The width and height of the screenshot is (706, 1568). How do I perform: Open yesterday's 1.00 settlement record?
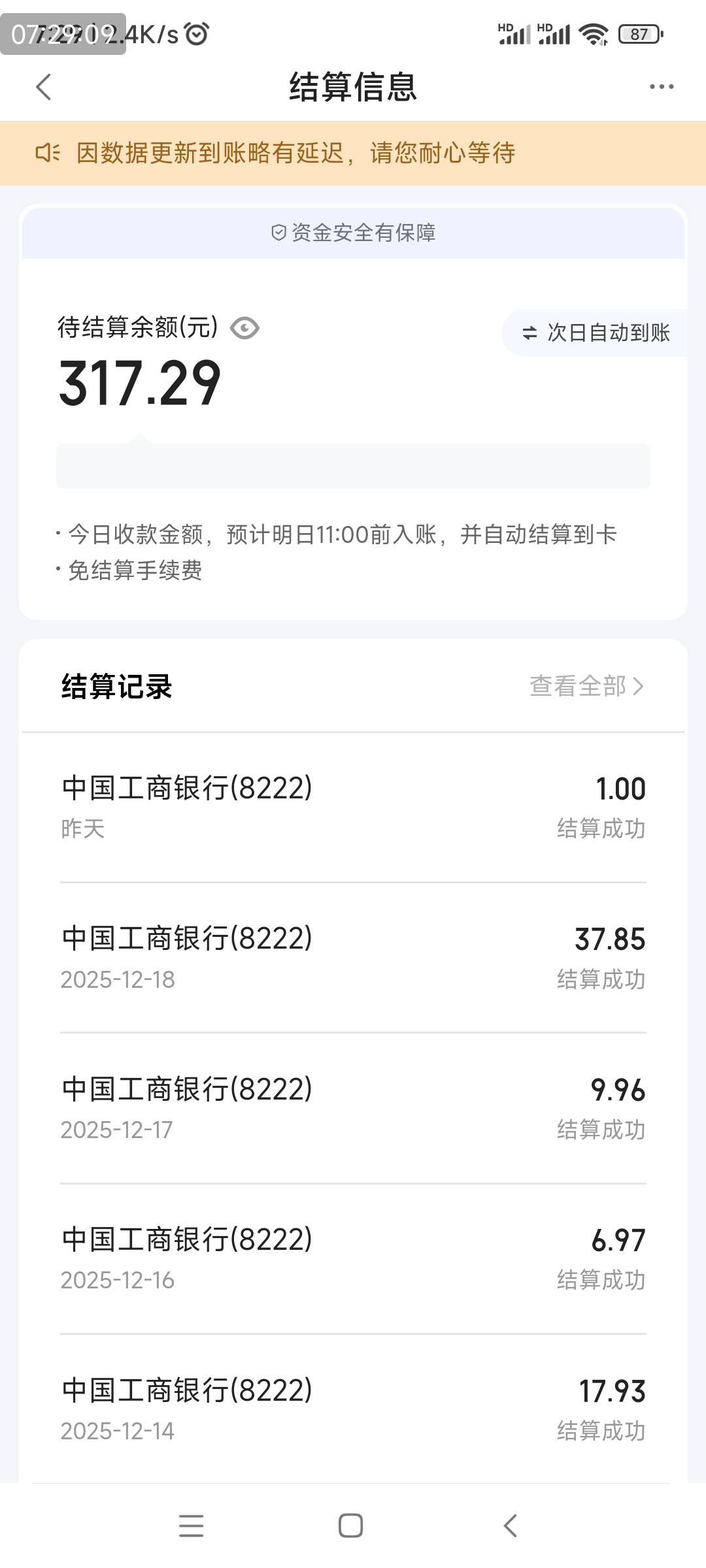coord(353,807)
